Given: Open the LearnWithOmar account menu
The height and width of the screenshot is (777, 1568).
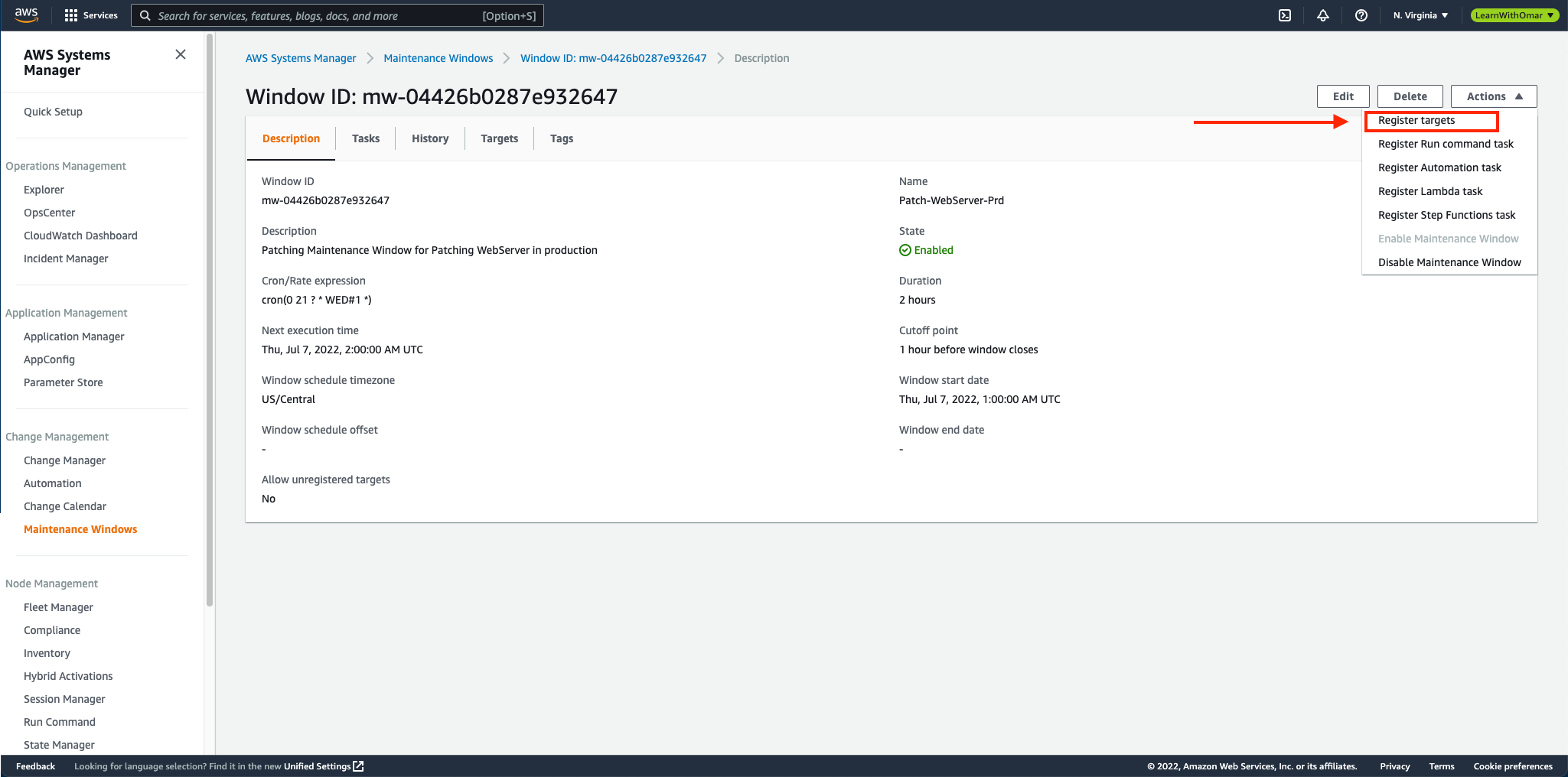Looking at the screenshot, I should [x=1514, y=15].
